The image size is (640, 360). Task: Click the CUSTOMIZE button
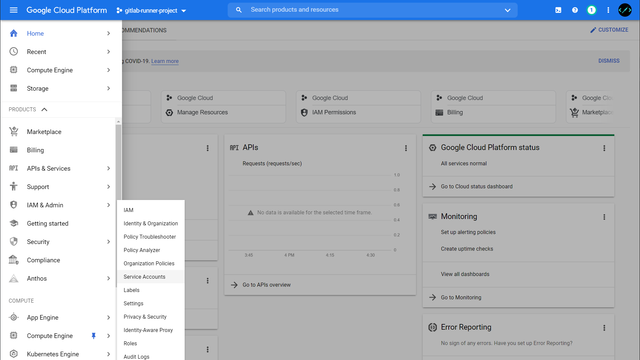tap(609, 30)
